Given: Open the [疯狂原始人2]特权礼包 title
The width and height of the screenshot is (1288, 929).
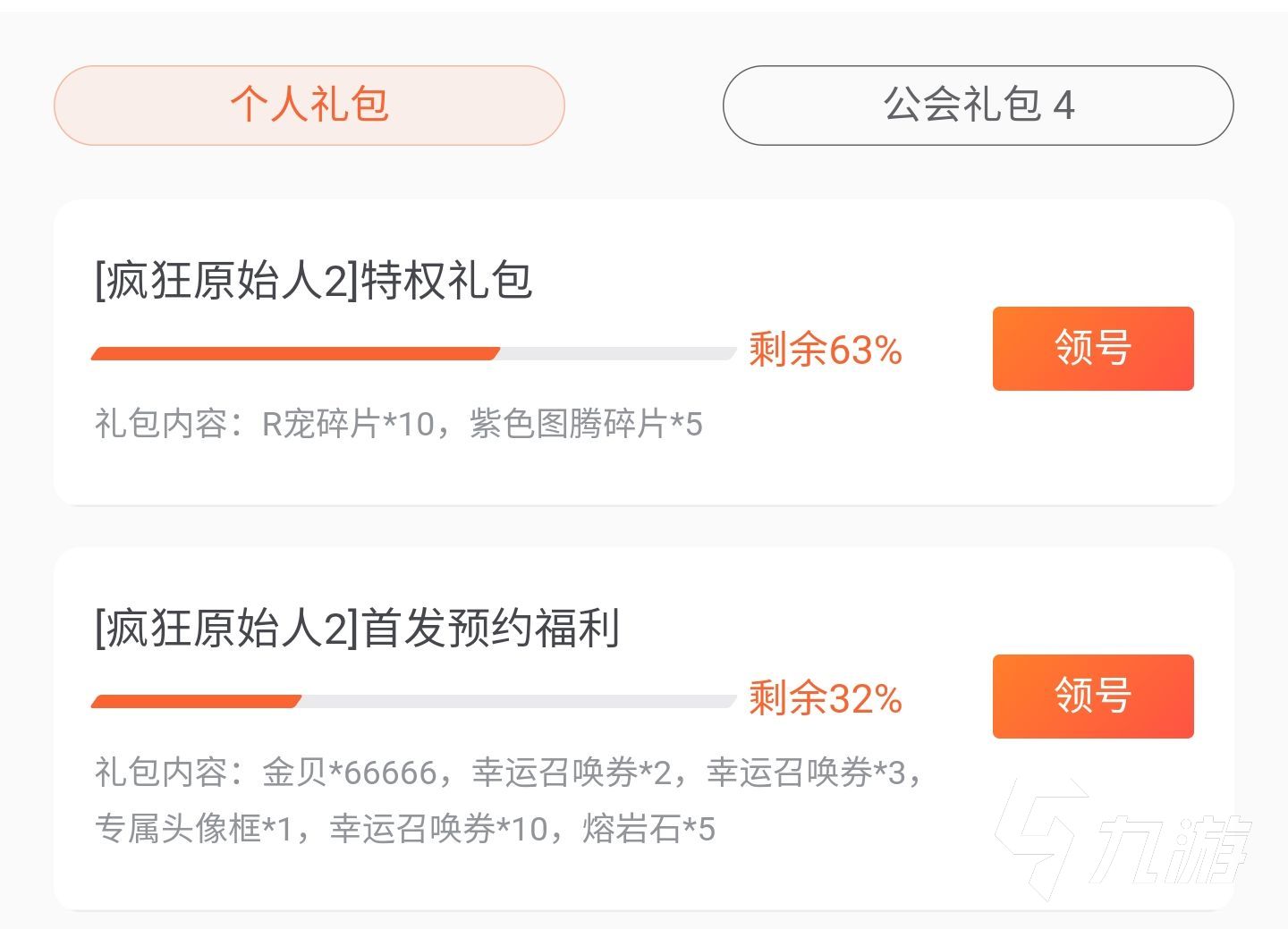Looking at the screenshot, I should (313, 281).
